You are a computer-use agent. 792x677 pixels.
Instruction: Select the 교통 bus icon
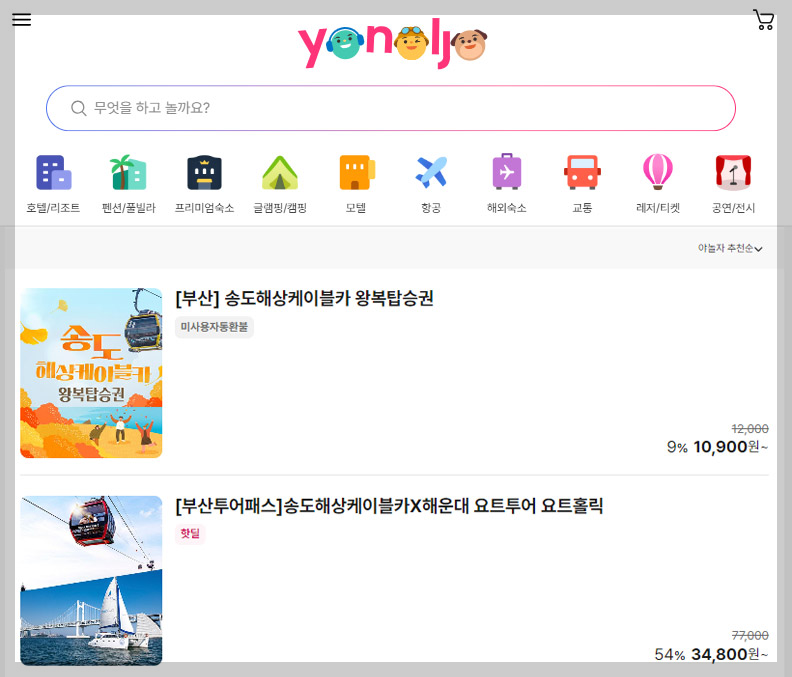(582, 172)
